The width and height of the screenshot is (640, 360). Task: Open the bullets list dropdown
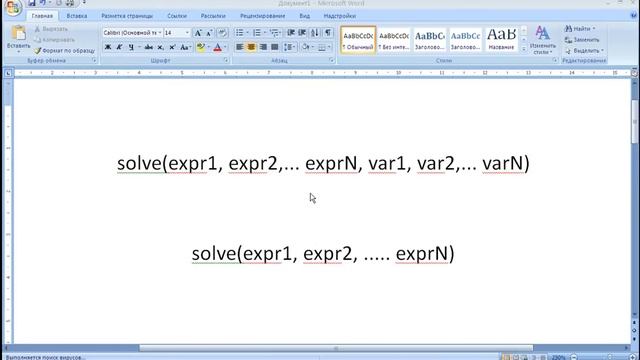(x=247, y=33)
